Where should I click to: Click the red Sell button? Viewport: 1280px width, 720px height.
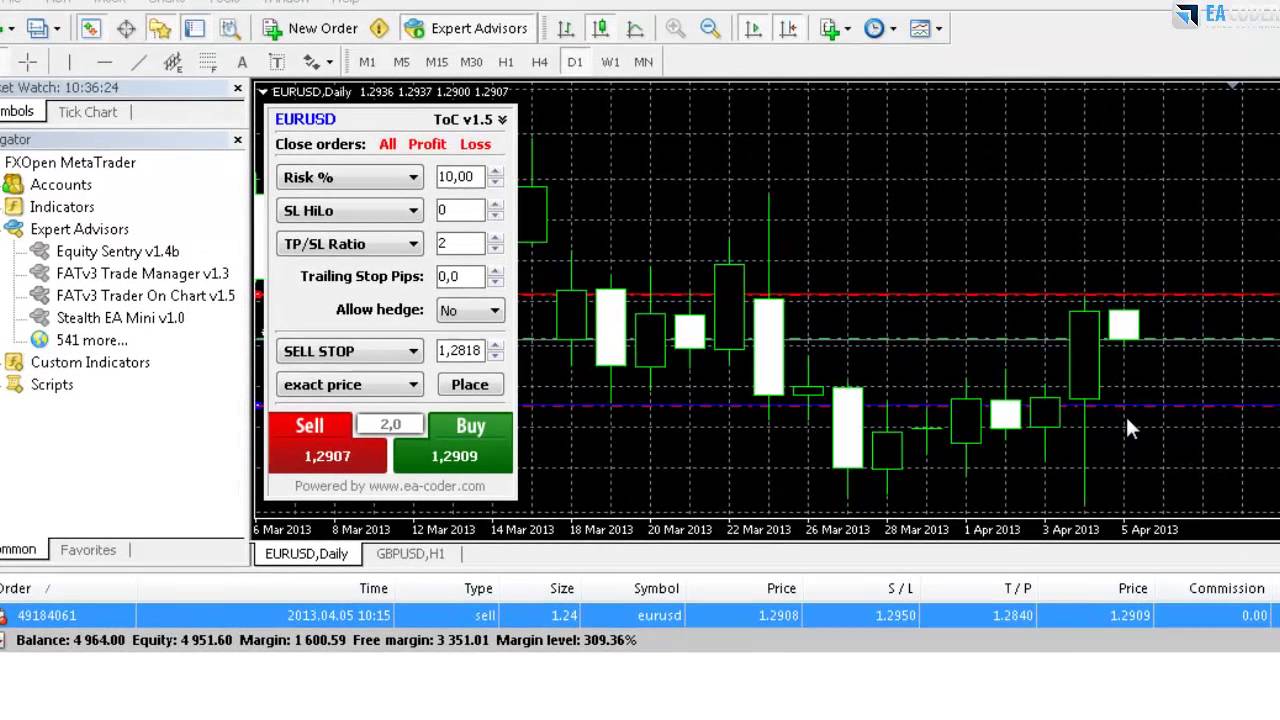[x=327, y=441]
